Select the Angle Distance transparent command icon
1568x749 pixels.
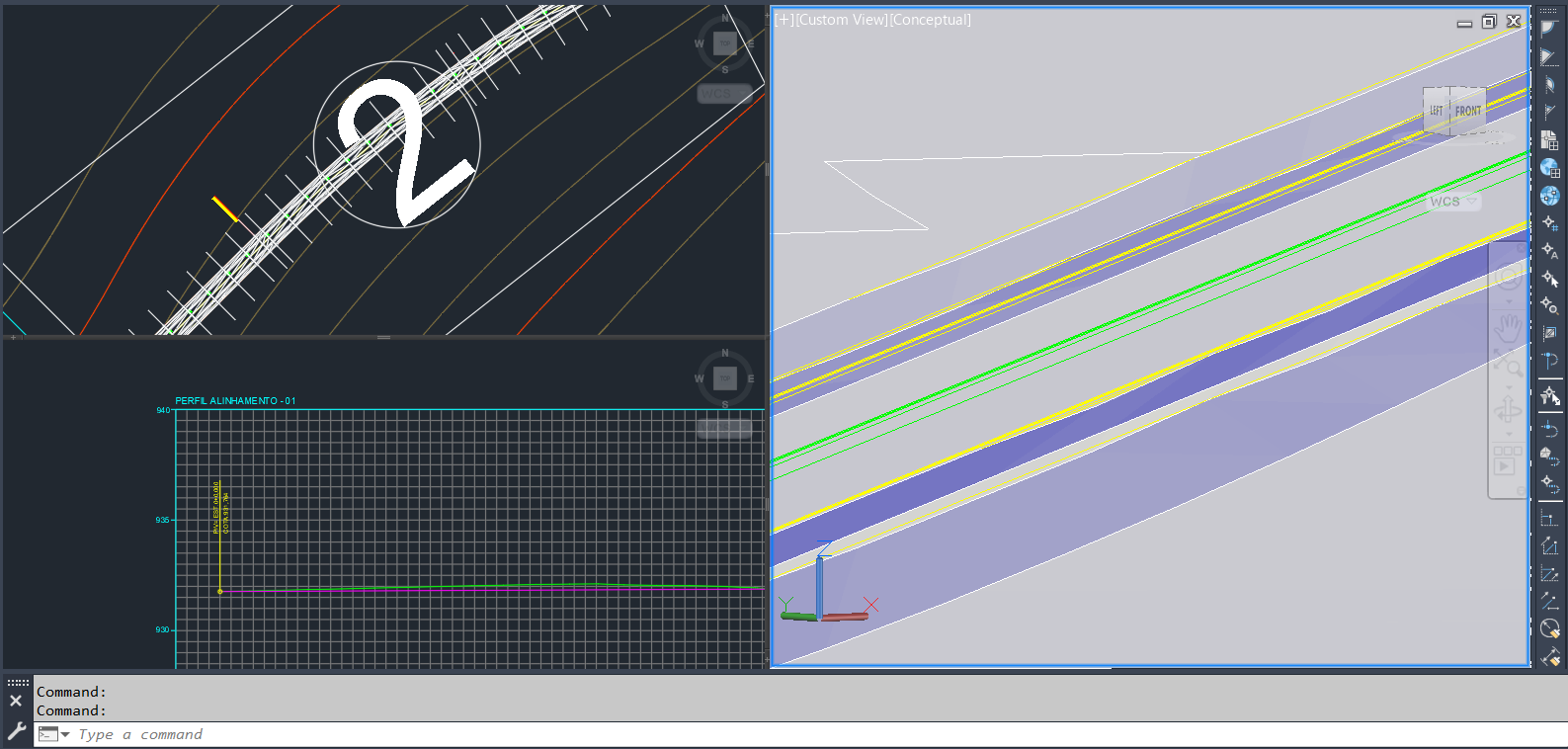tap(1549, 30)
